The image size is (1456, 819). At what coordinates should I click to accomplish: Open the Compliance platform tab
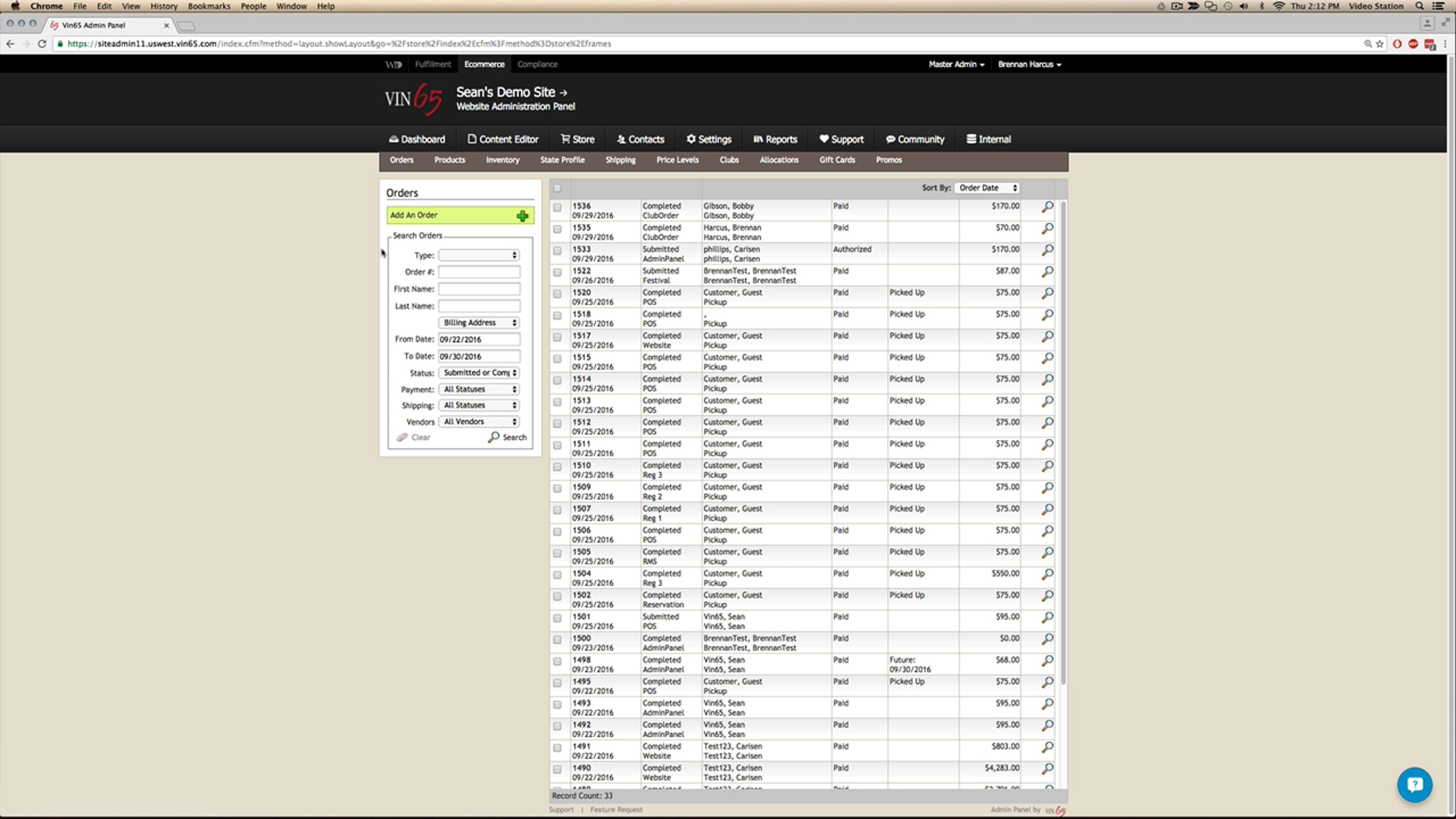[538, 64]
